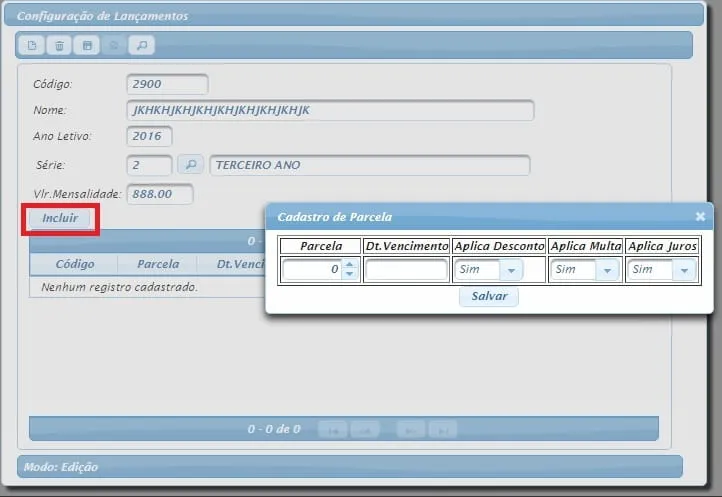Focus the Parcela number field
The image size is (722, 497).
[x=313, y=269]
